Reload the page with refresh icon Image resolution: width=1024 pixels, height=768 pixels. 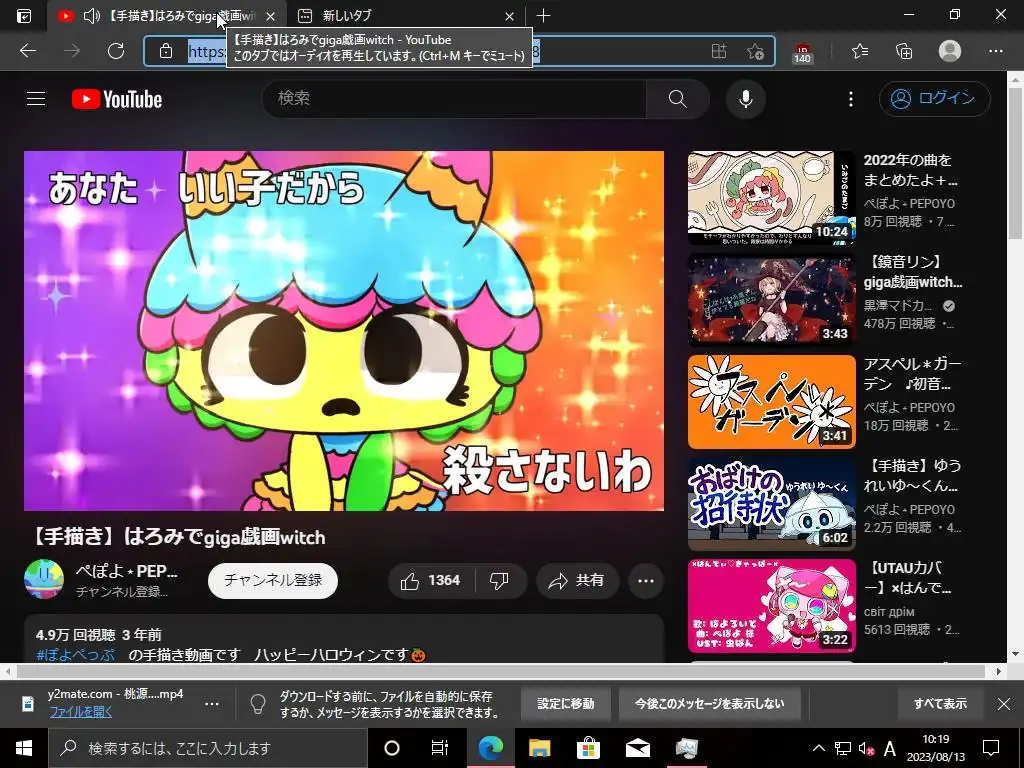[x=116, y=51]
